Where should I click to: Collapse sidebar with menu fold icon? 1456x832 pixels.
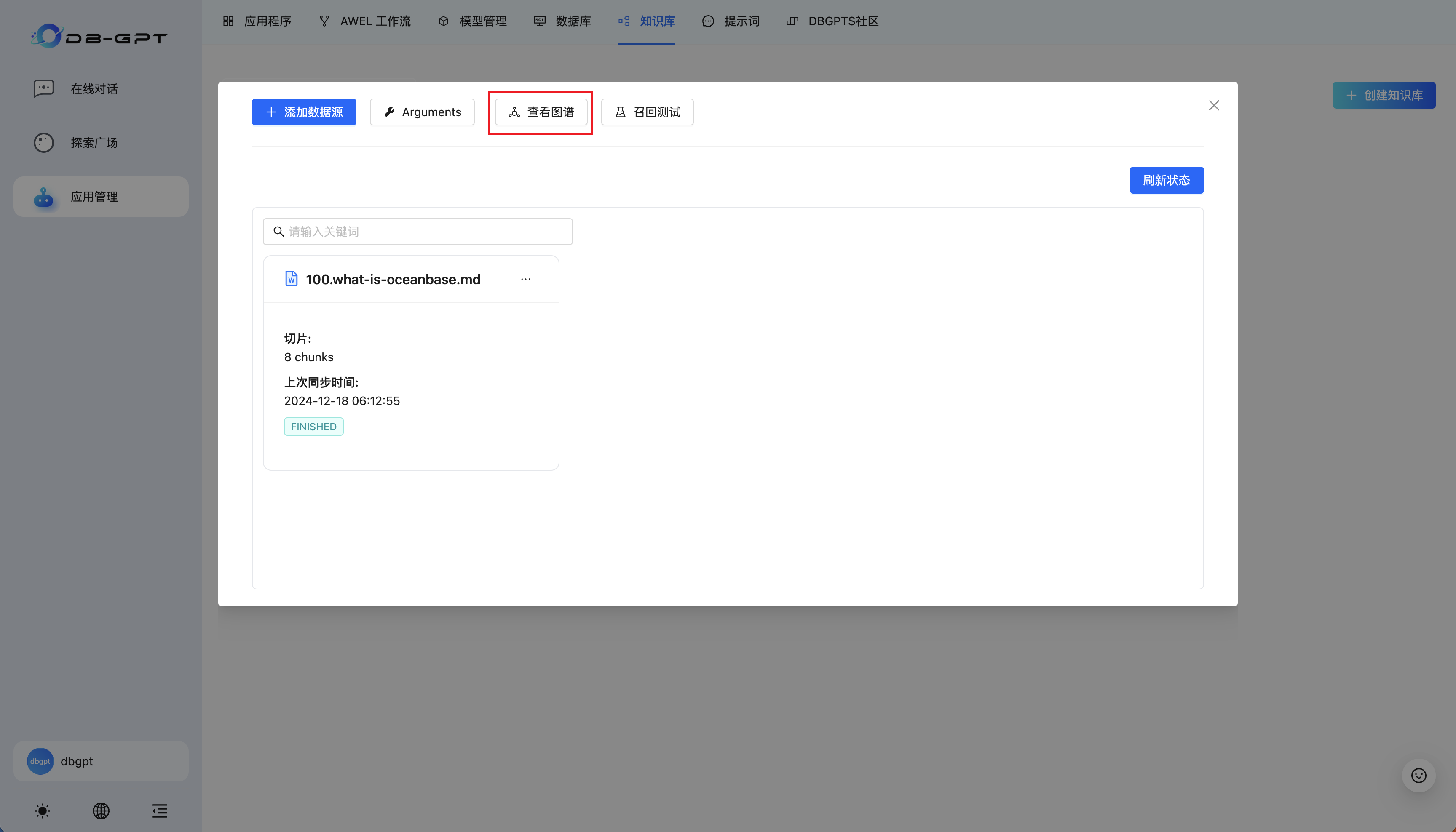[160, 810]
